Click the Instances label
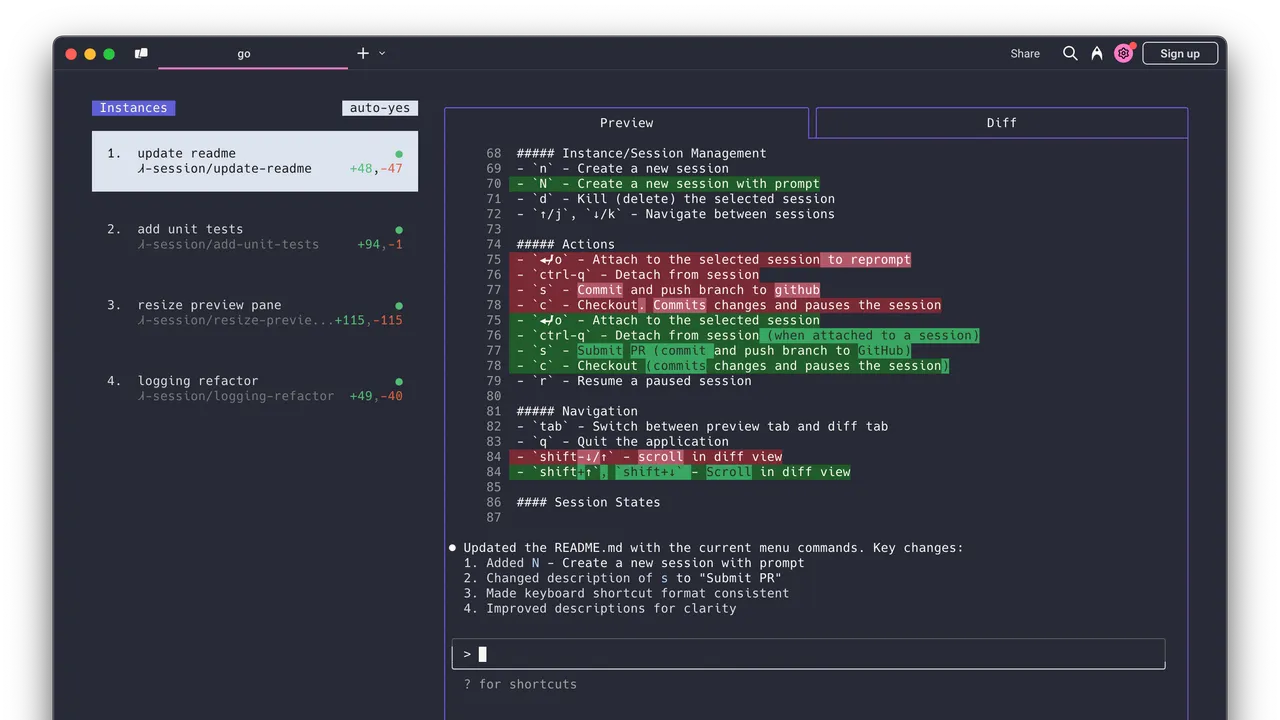Screen dimensions: 1280x720 click(133, 108)
